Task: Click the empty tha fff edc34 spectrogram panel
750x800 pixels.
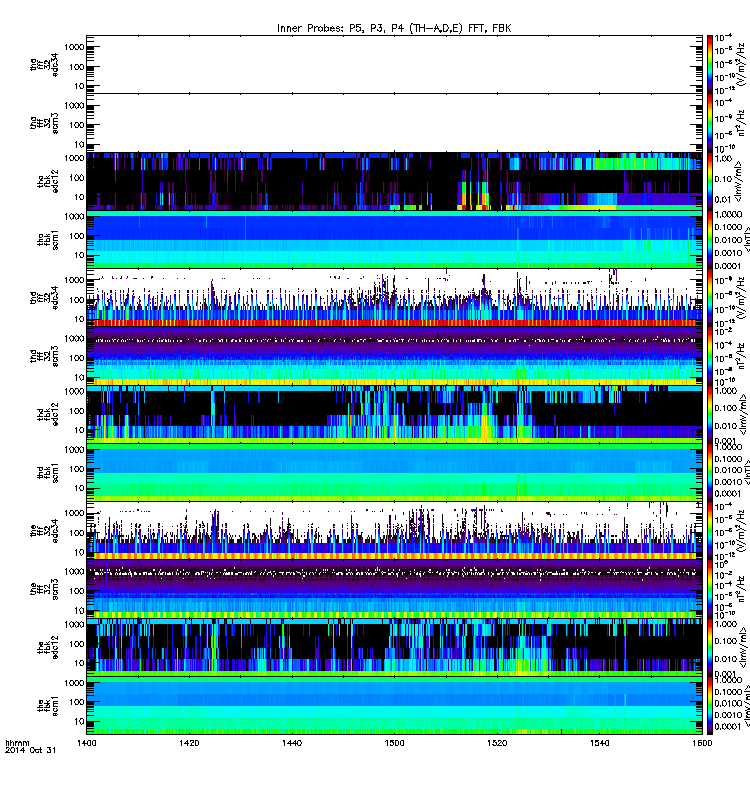Action: pos(394,64)
